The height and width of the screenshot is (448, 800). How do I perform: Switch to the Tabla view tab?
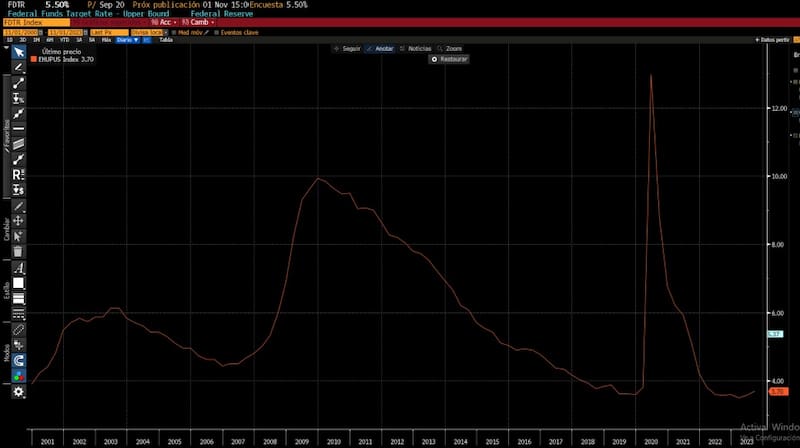point(166,40)
